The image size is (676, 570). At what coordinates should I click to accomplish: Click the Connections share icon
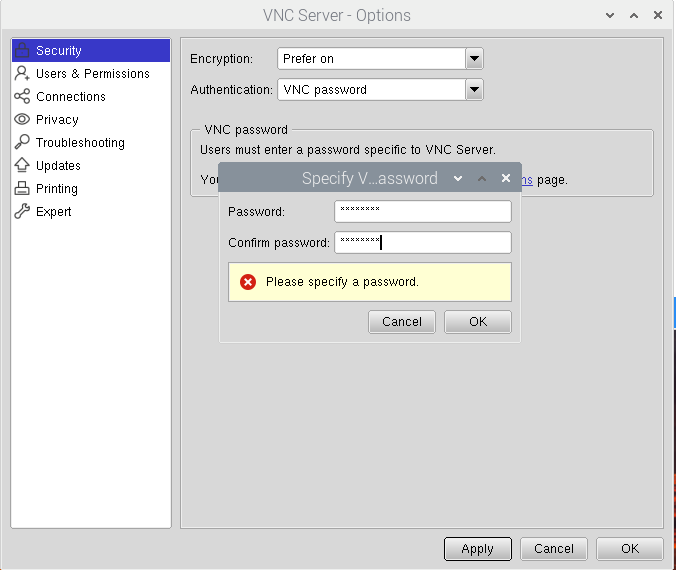click(22, 96)
